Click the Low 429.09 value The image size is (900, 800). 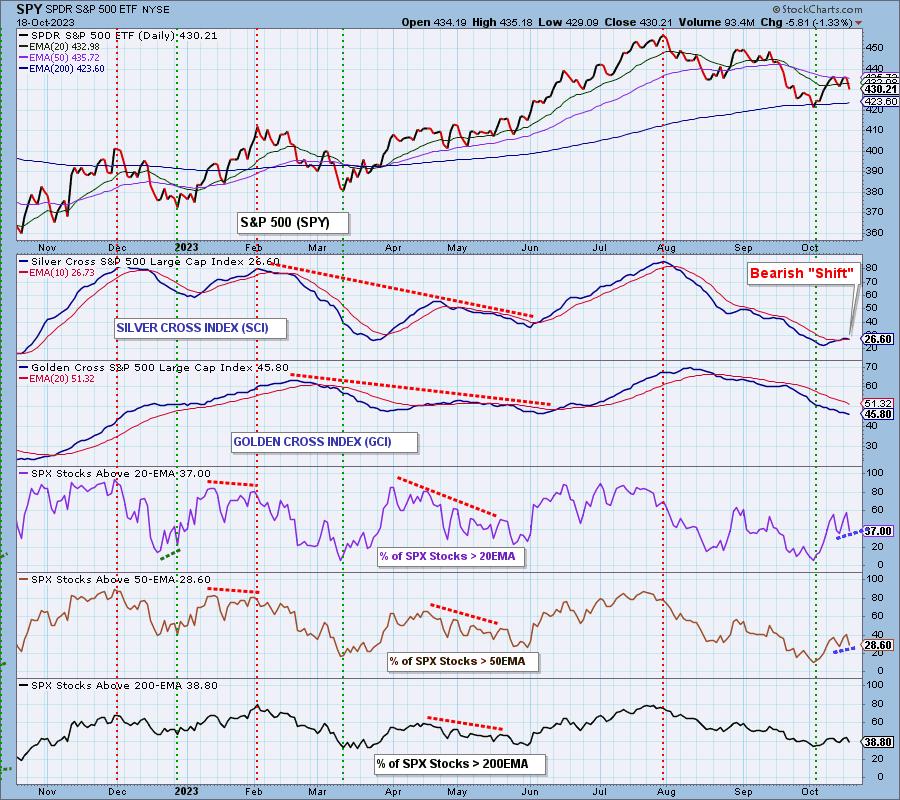568,22
